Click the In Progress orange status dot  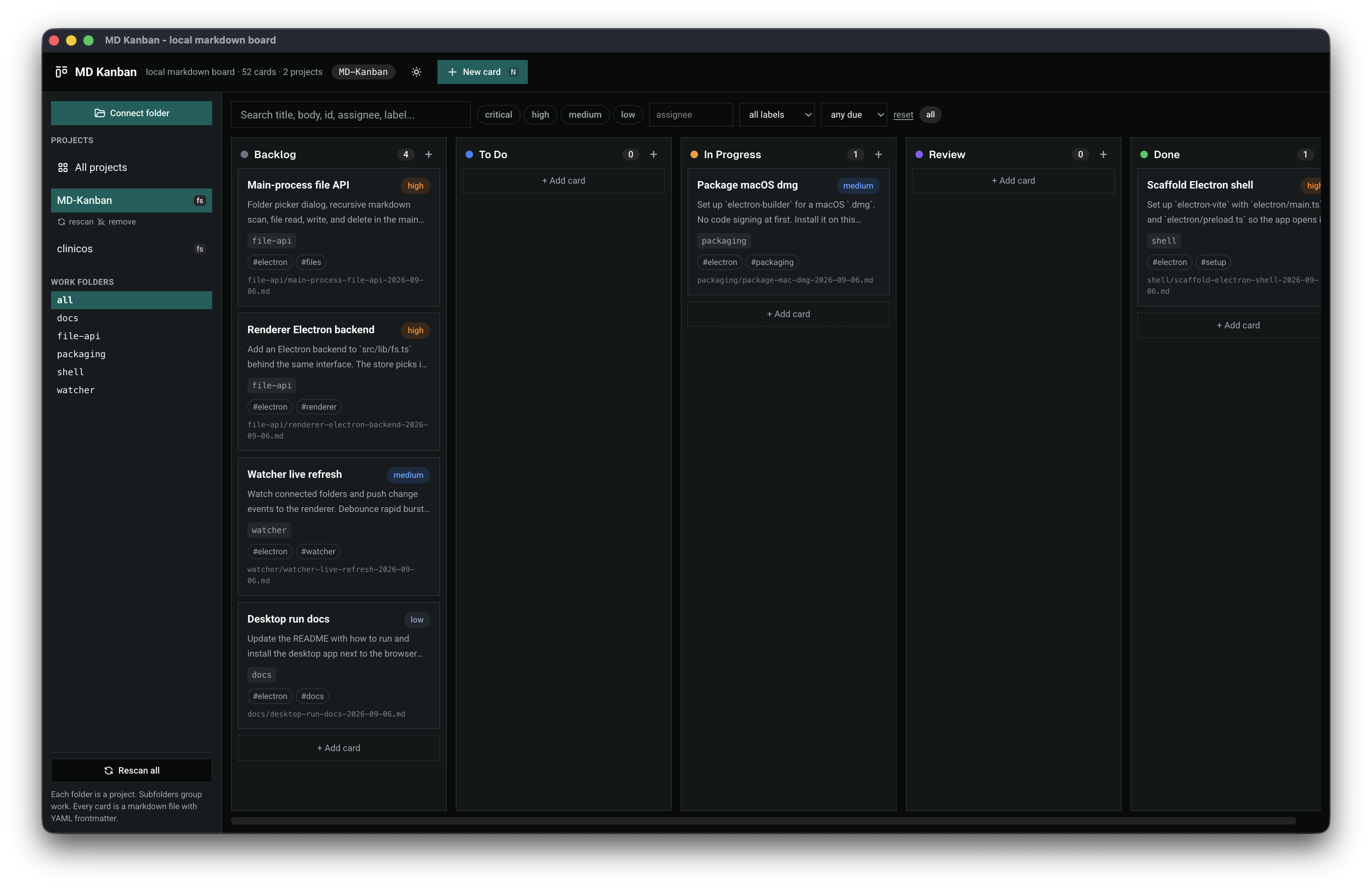(694, 154)
